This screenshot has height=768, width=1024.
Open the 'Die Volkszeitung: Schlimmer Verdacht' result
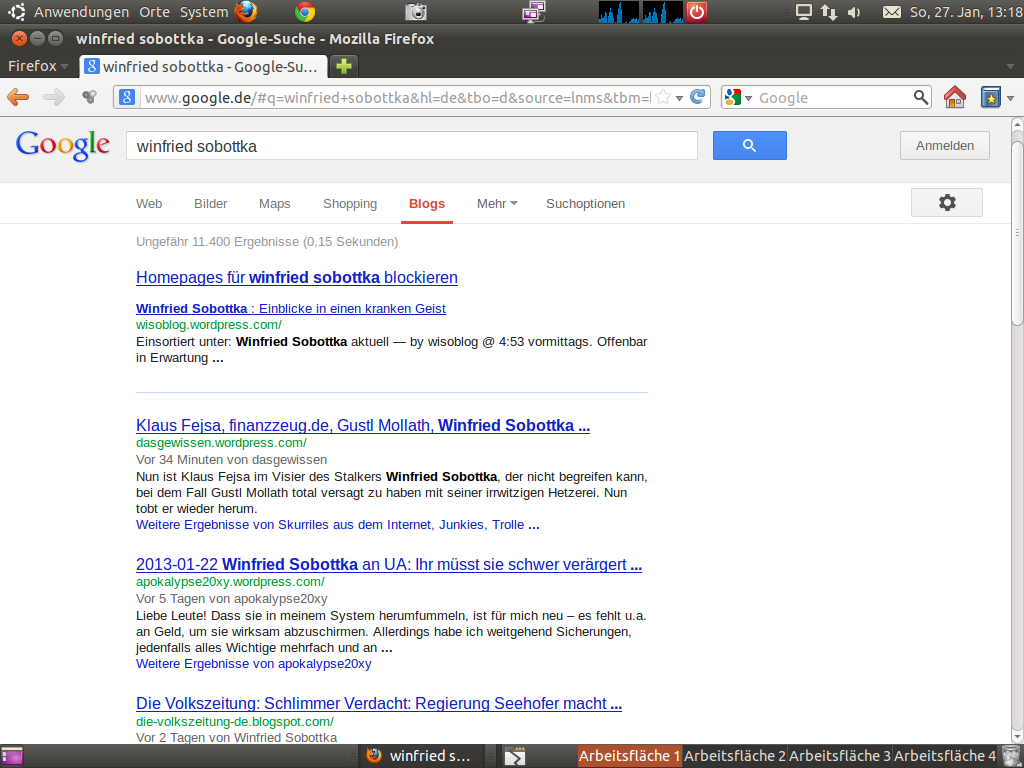pyautogui.click(x=379, y=704)
